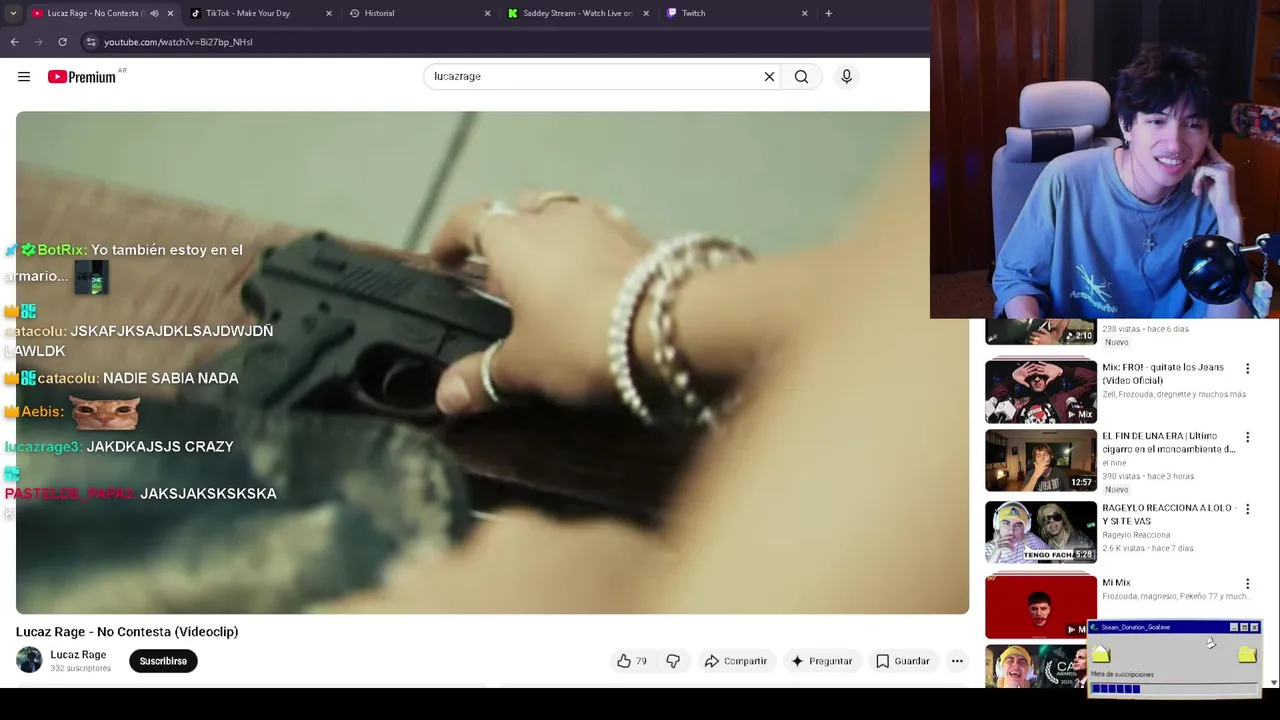Dislike the video with thumbs down

click(x=673, y=661)
